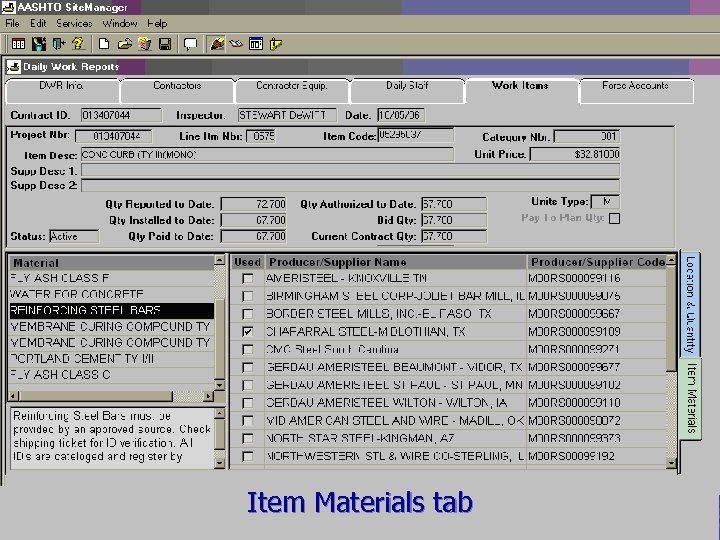Click Material list horizontal scroll left arrow

pos(14,396)
